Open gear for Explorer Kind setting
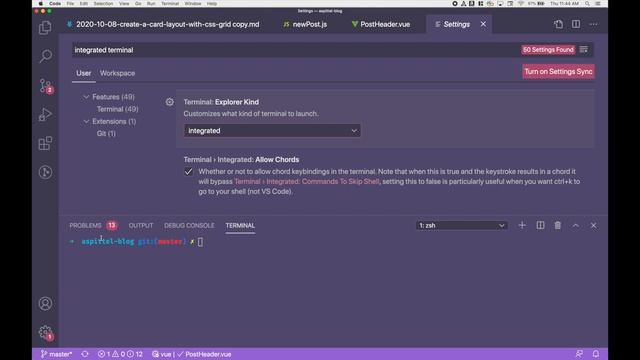 (169, 102)
